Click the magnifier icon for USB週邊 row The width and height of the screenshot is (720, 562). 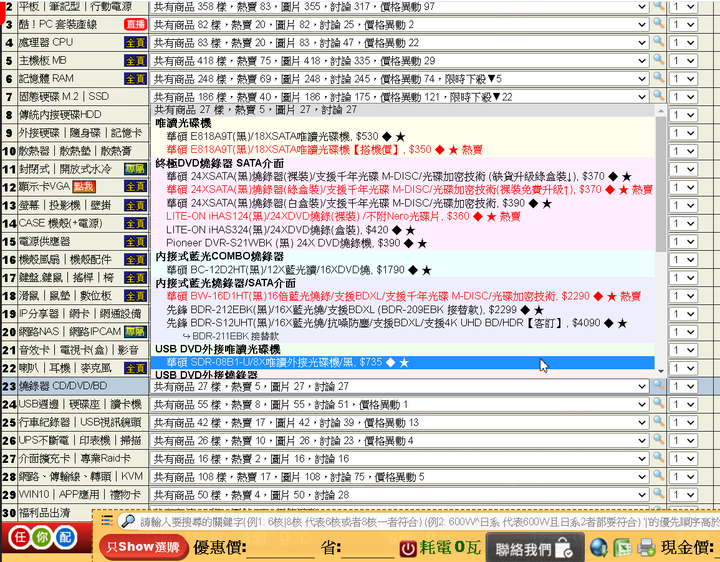click(x=658, y=403)
